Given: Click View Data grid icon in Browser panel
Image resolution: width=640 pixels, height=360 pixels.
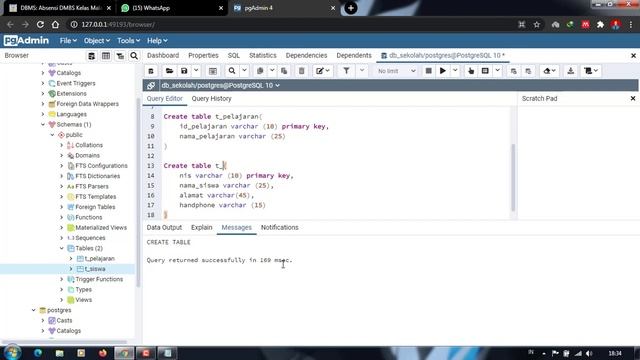Looking at the screenshot, I should (x=106, y=56).
